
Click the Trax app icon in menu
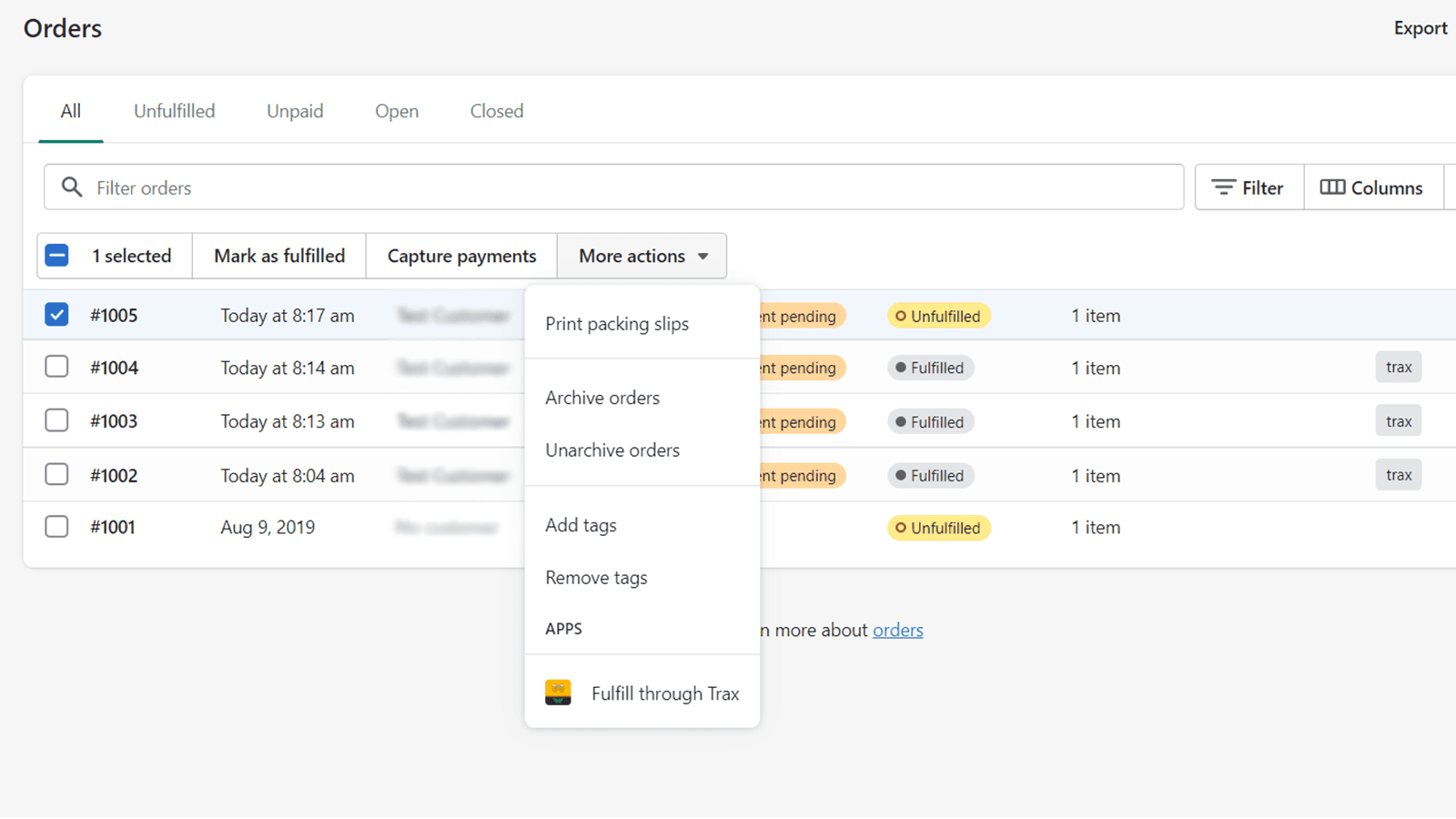coord(558,693)
